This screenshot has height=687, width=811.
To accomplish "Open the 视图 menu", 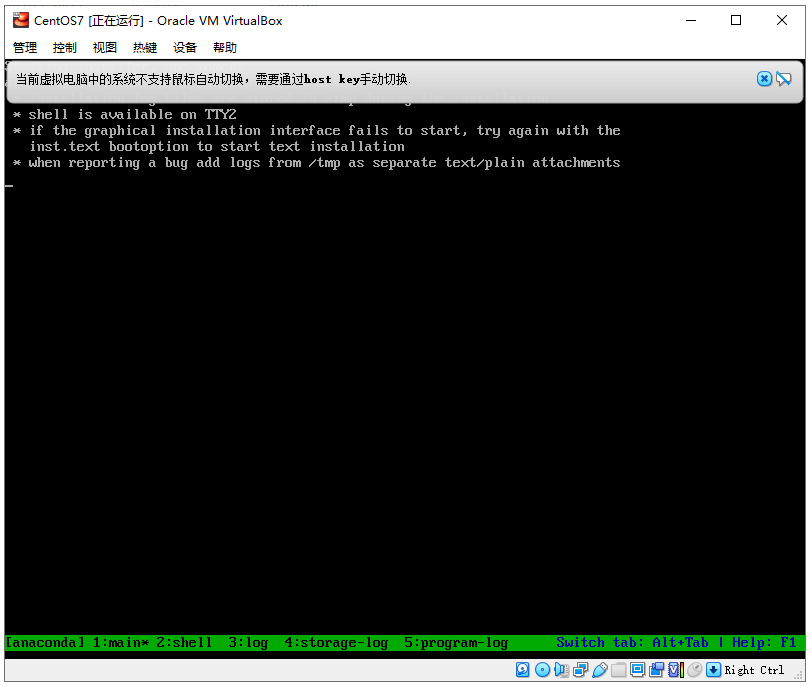I will point(105,47).
